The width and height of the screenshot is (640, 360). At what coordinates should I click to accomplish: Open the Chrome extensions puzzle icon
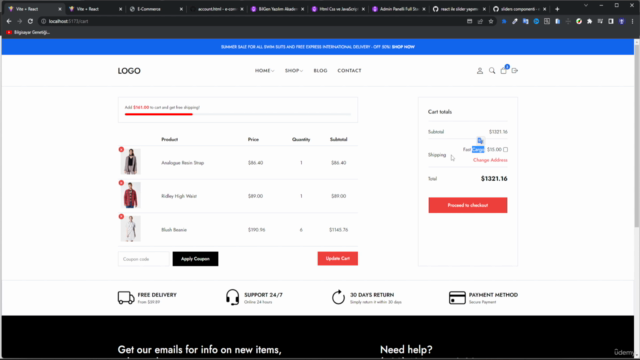coord(589,21)
